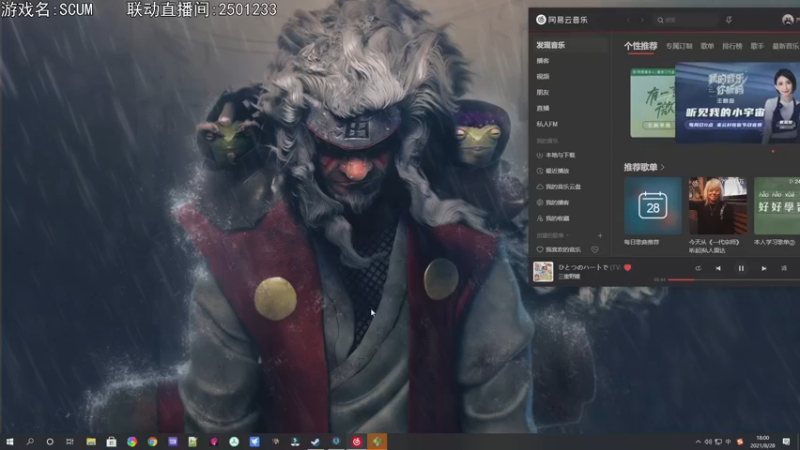Click the 本人学习歌单 caption link
The height and width of the screenshot is (450, 800).
coord(774,242)
